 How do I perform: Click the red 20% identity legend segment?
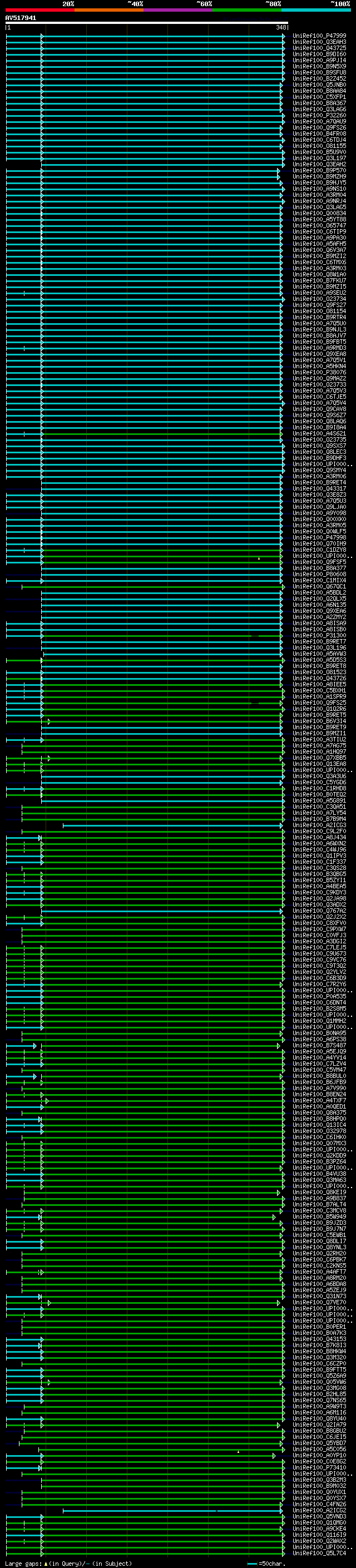point(39,10)
